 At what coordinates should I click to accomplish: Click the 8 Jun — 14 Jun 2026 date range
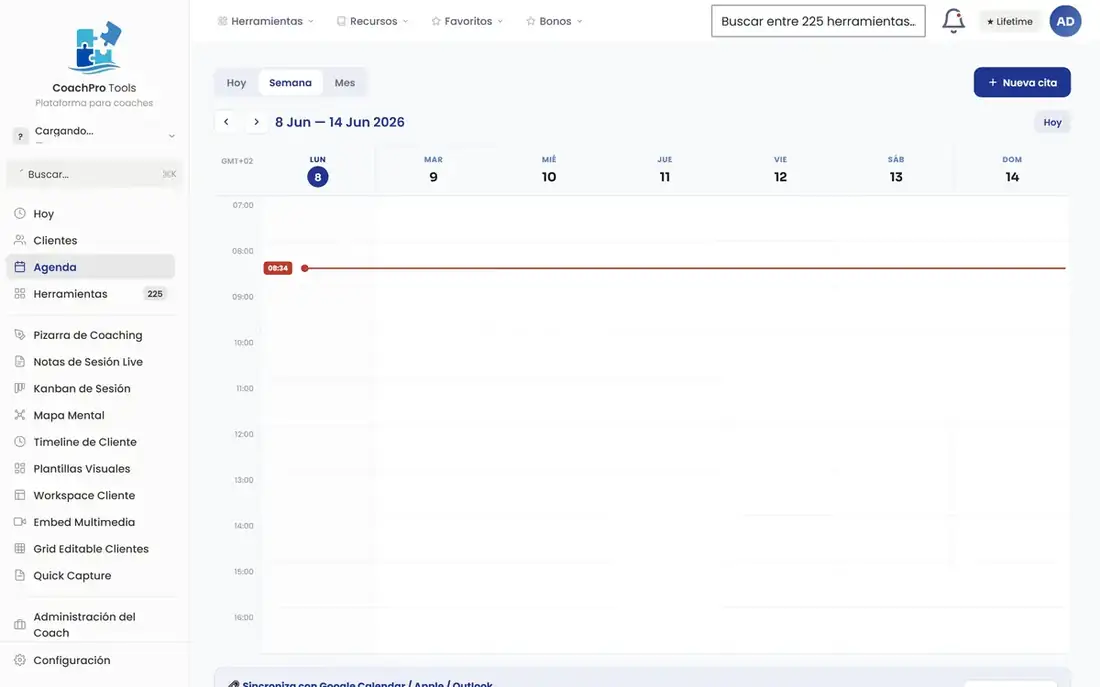pyautogui.click(x=340, y=122)
